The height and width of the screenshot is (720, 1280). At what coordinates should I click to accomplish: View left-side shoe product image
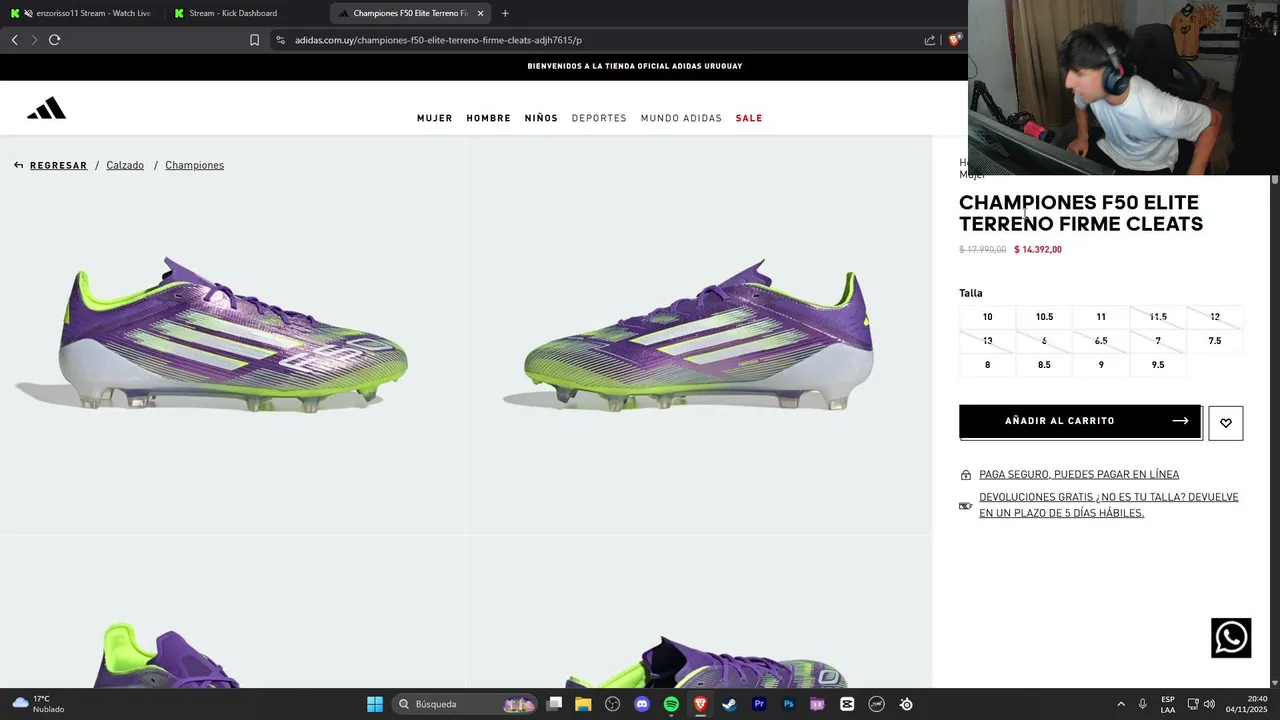tap(232, 335)
